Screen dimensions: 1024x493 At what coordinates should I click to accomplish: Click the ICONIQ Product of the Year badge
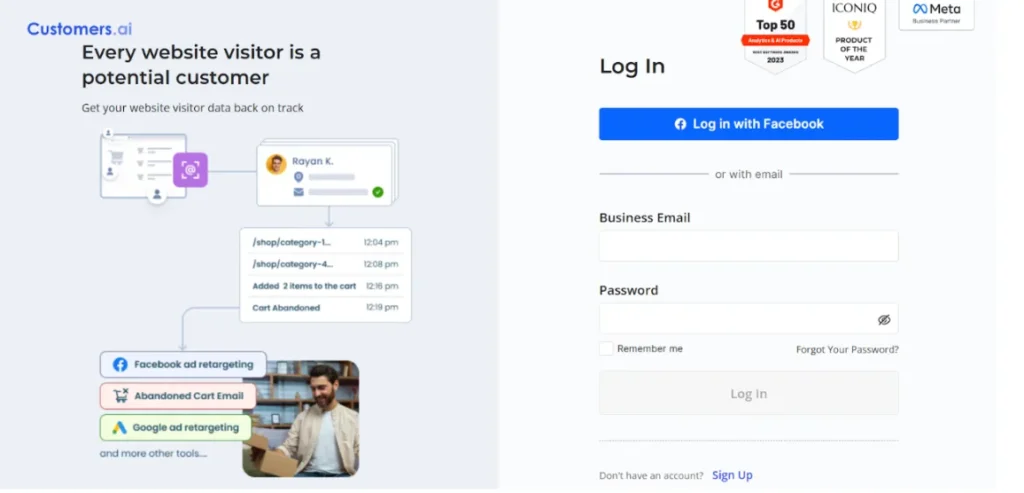tap(854, 34)
